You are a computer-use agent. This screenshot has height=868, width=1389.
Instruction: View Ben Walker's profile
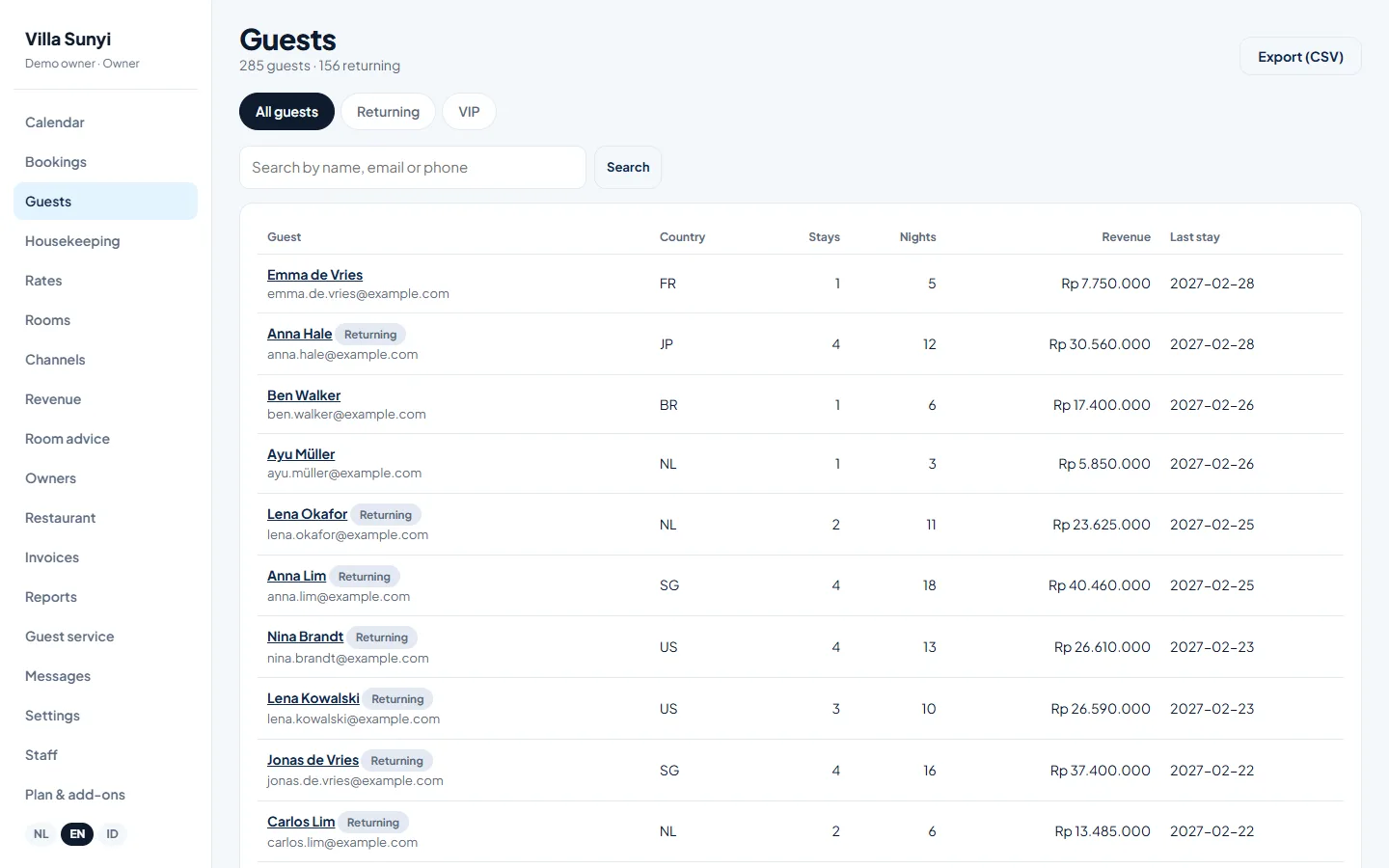coord(304,395)
